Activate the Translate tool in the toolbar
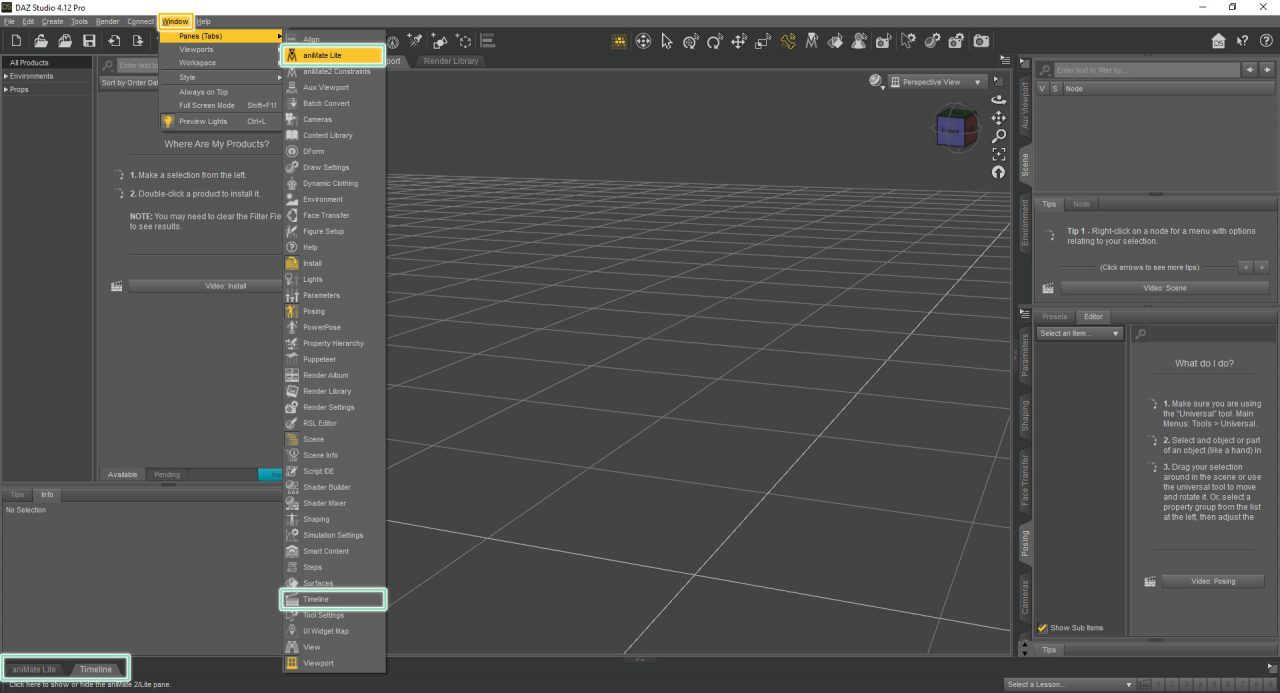The image size is (1280, 693). click(739, 41)
